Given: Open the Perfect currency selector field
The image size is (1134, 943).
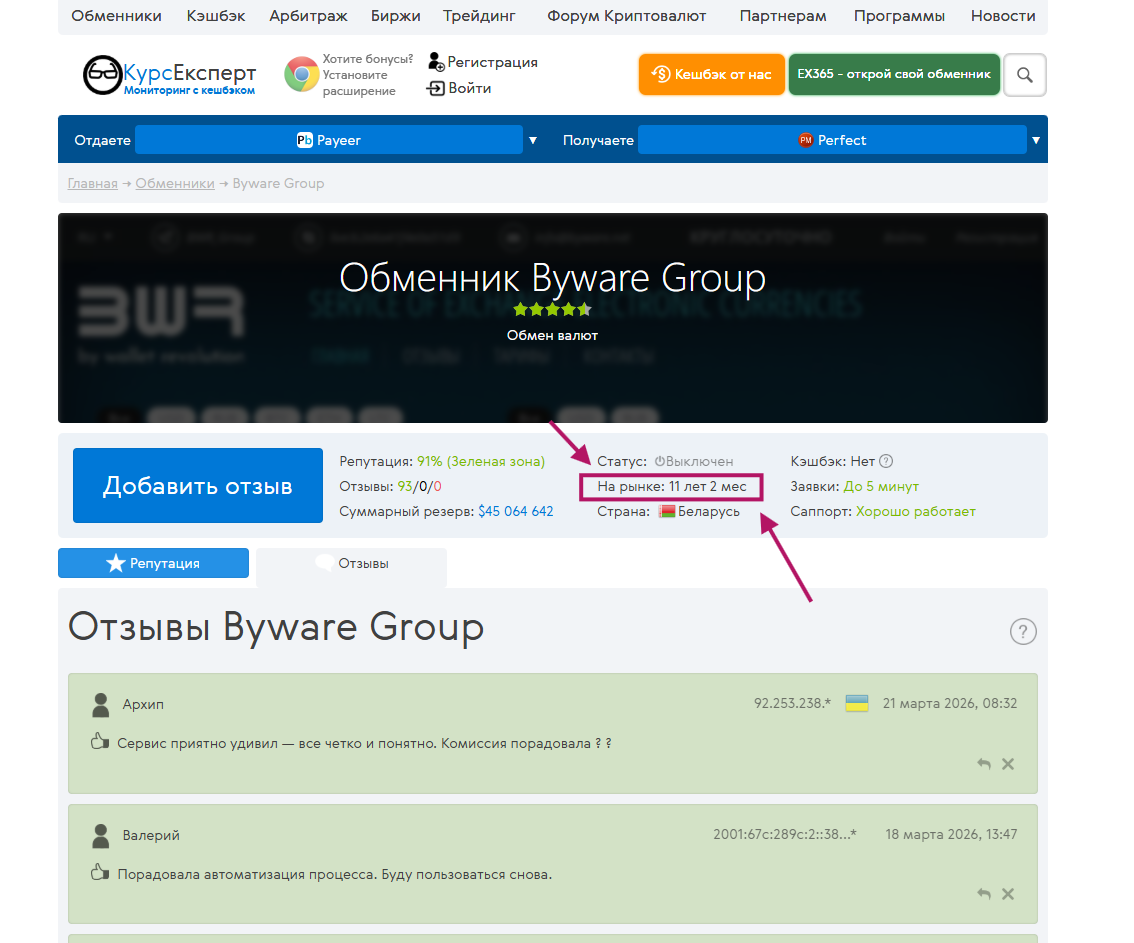Looking at the screenshot, I should coord(832,140).
